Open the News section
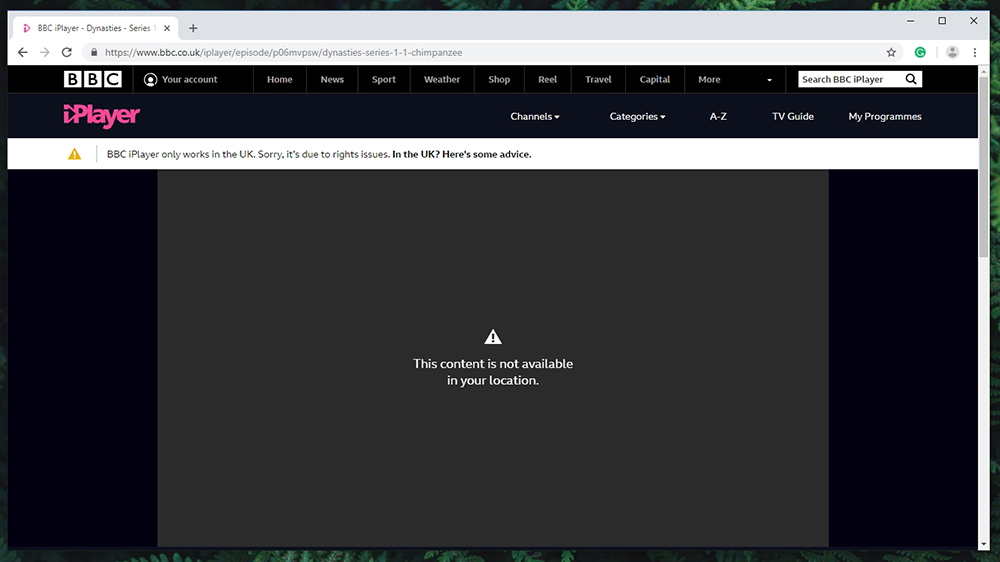 tap(332, 79)
